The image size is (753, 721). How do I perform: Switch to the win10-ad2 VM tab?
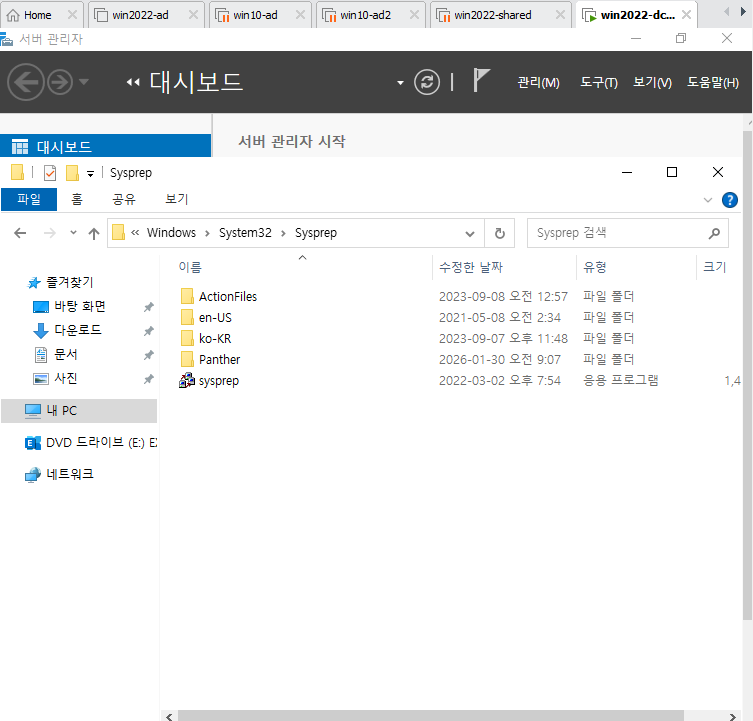click(370, 15)
